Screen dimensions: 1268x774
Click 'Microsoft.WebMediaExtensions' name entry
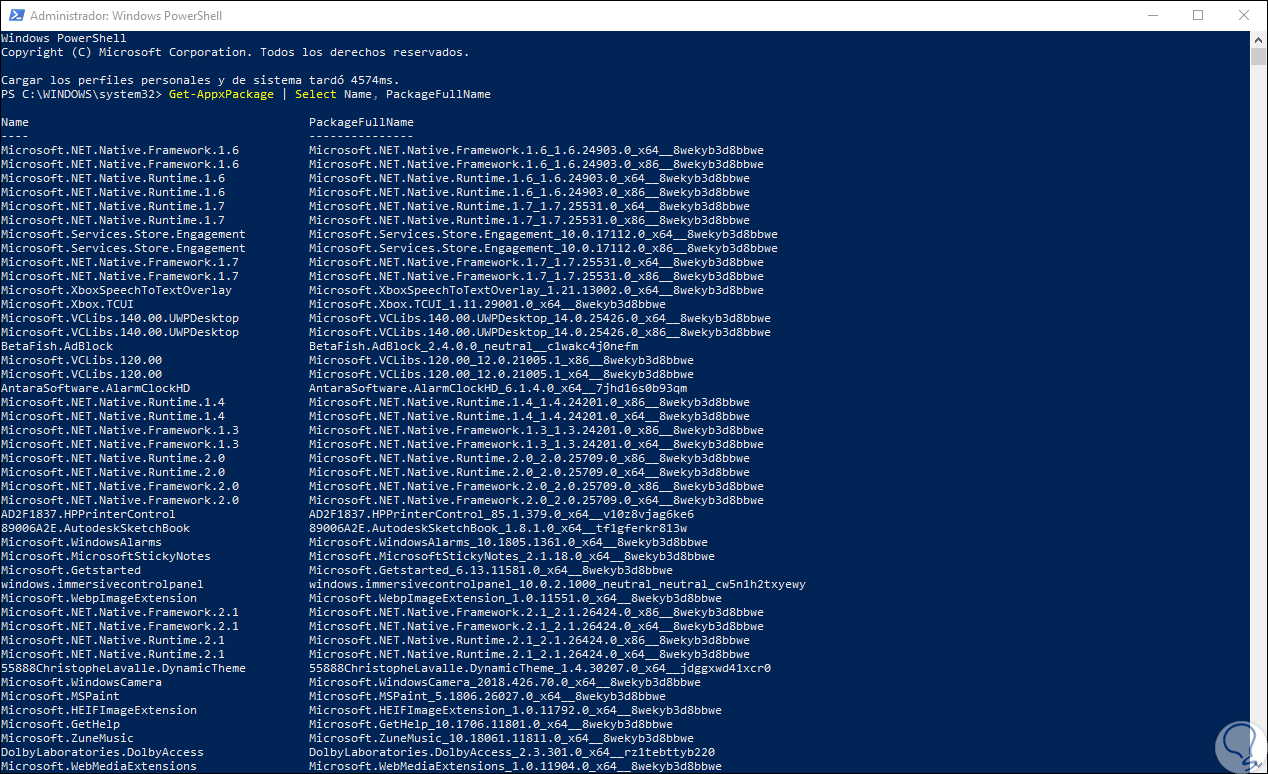click(99, 766)
